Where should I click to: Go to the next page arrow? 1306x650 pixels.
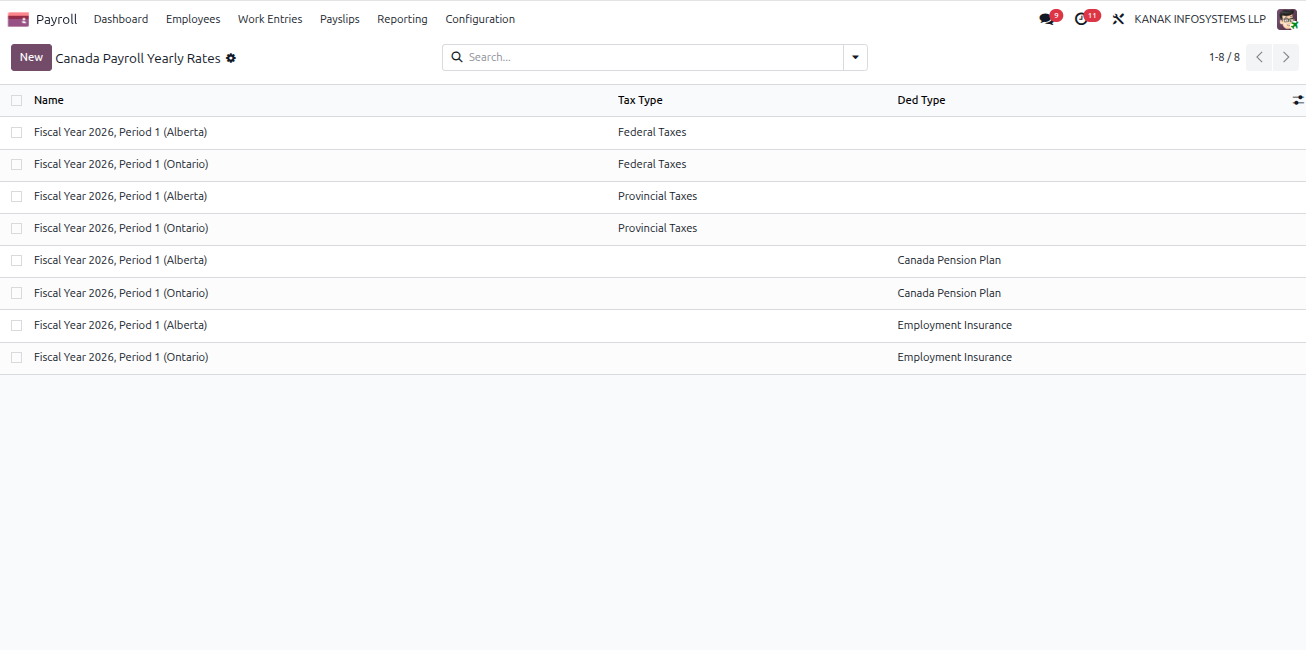(1287, 57)
